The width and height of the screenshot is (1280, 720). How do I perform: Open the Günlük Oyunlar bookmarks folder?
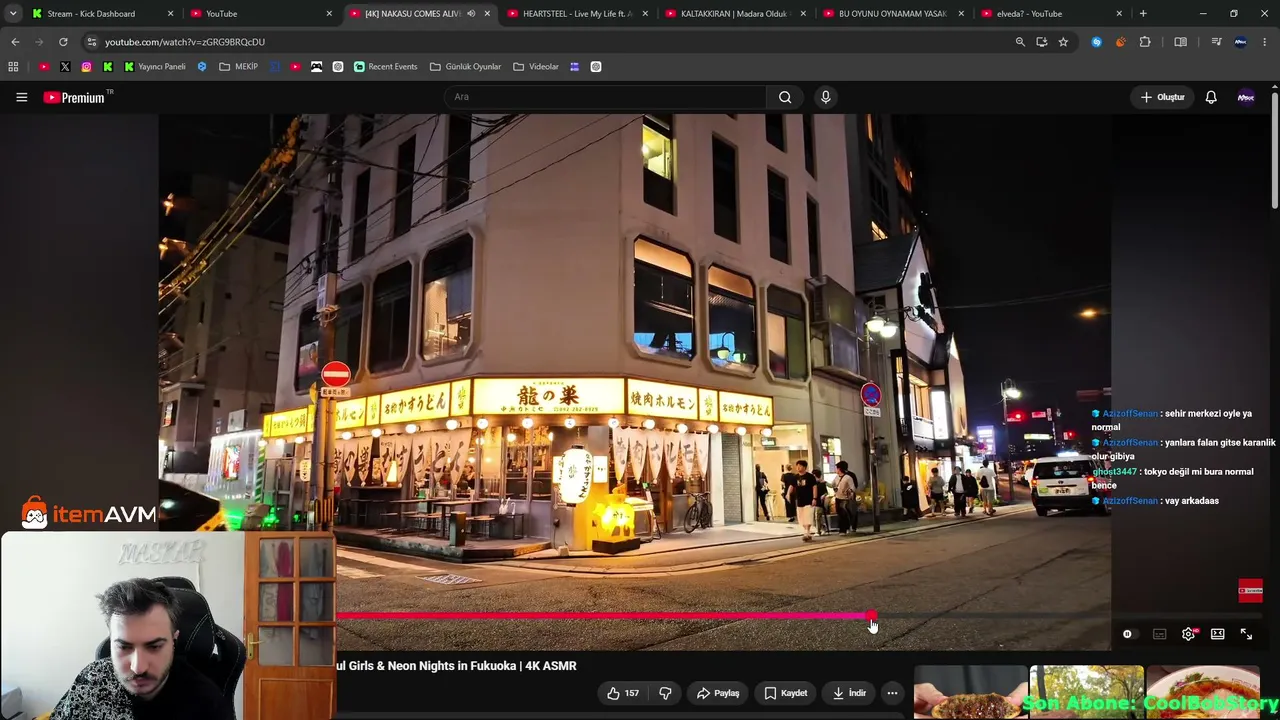(465, 67)
